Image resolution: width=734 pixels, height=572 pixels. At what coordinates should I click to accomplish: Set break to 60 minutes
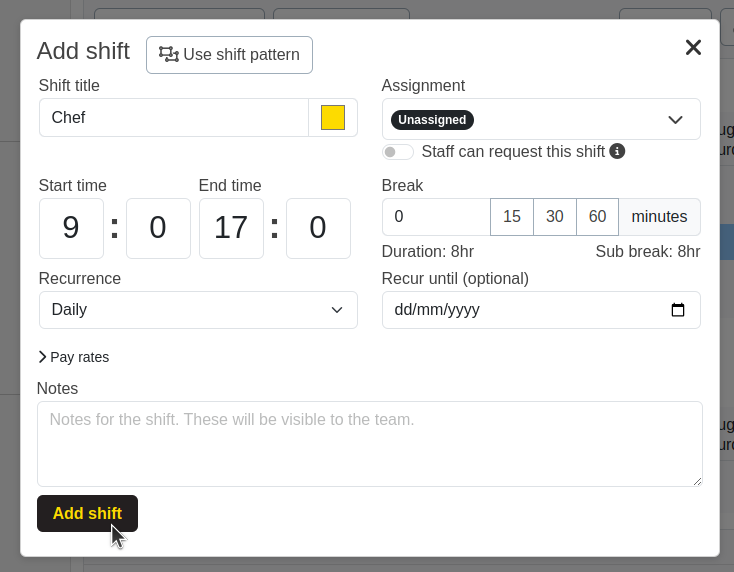coord(598,217)
